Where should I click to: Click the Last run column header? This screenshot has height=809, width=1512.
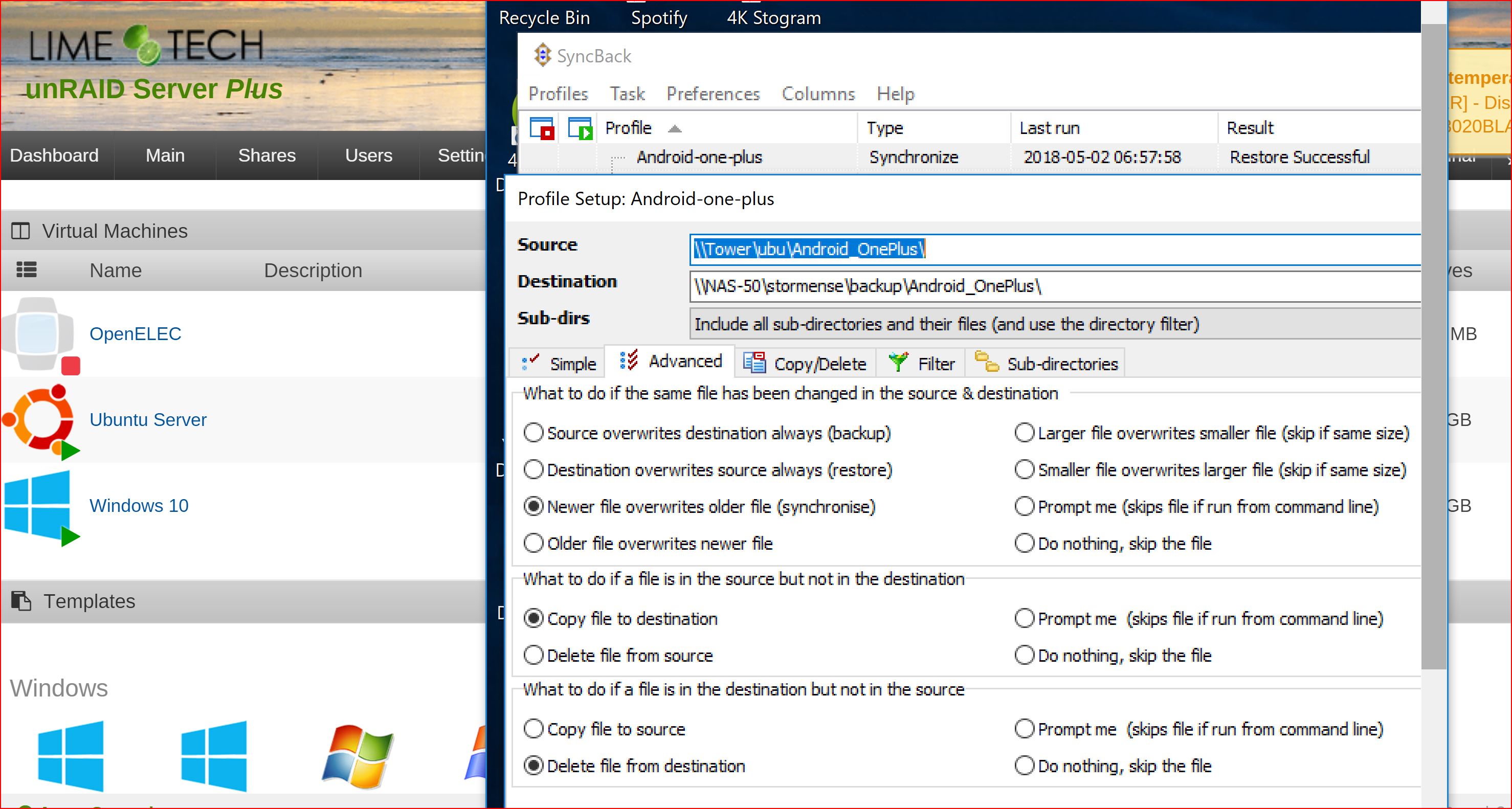point(1114,128)
